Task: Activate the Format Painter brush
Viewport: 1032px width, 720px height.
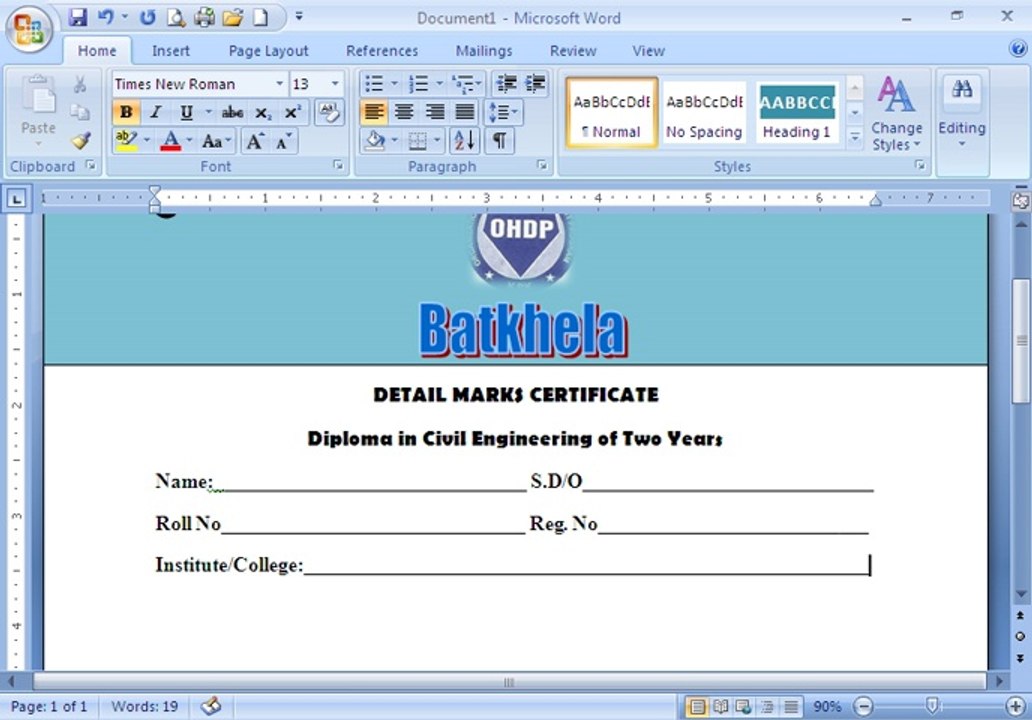Action: pos(81,140)
